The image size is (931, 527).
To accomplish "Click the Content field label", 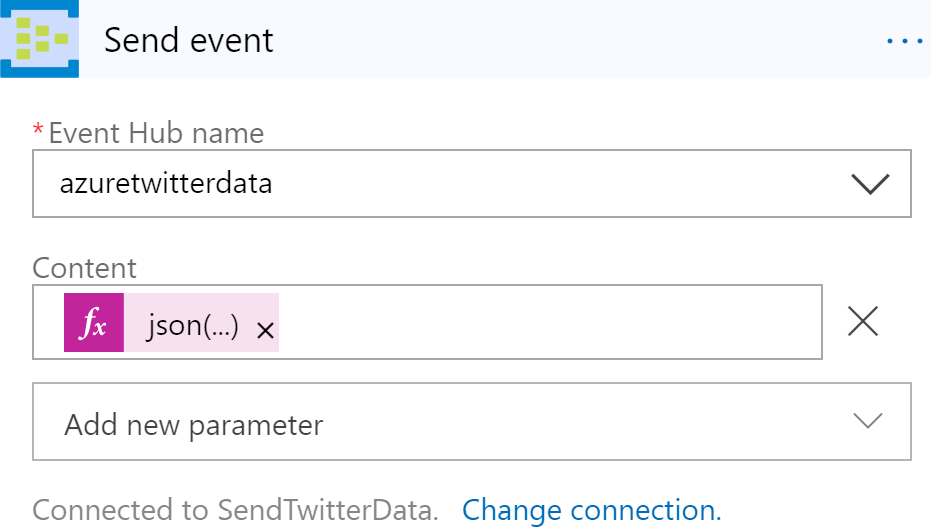I will 85,267.
